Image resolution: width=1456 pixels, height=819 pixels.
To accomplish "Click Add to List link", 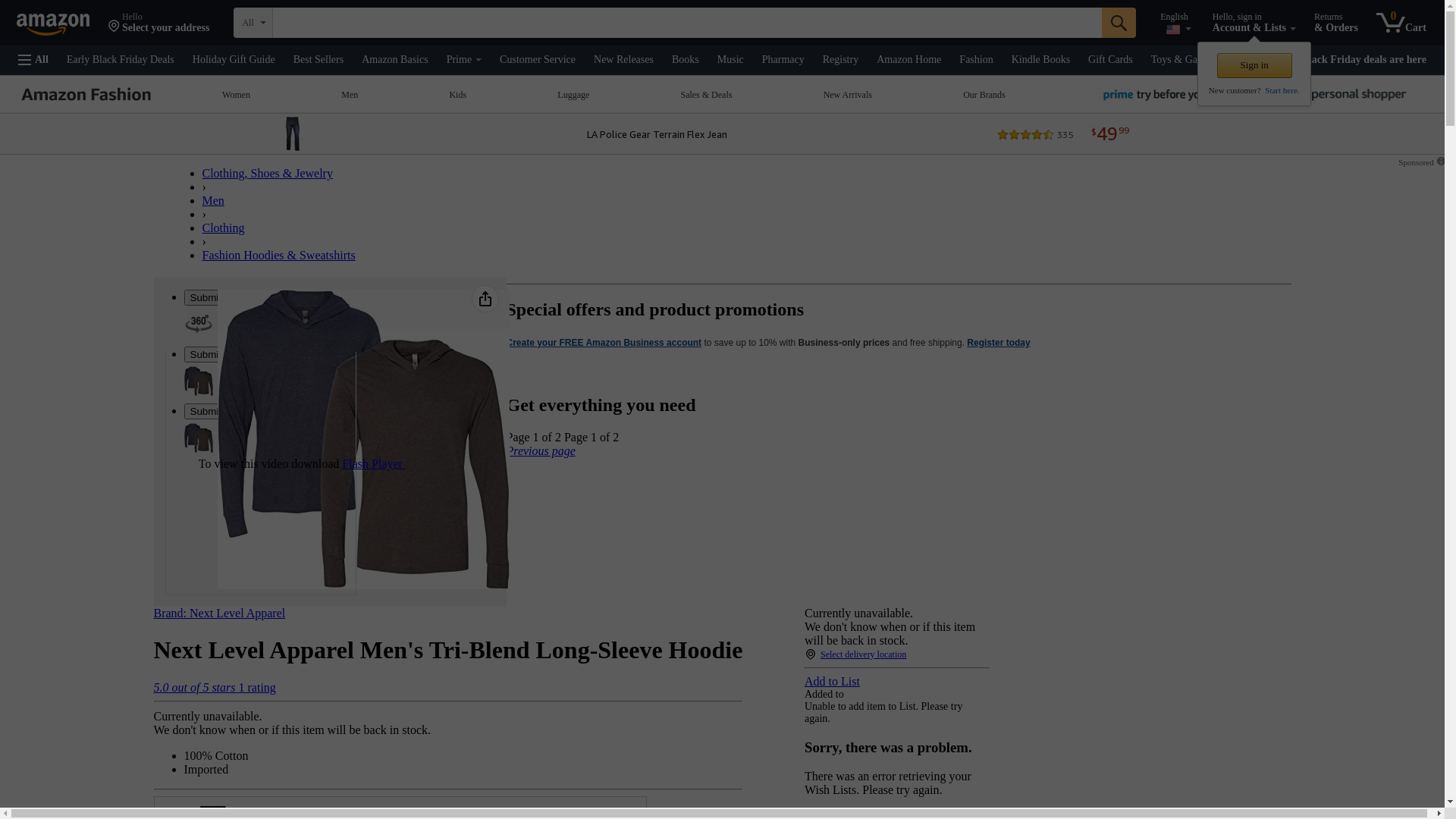I will pos(832,682).
